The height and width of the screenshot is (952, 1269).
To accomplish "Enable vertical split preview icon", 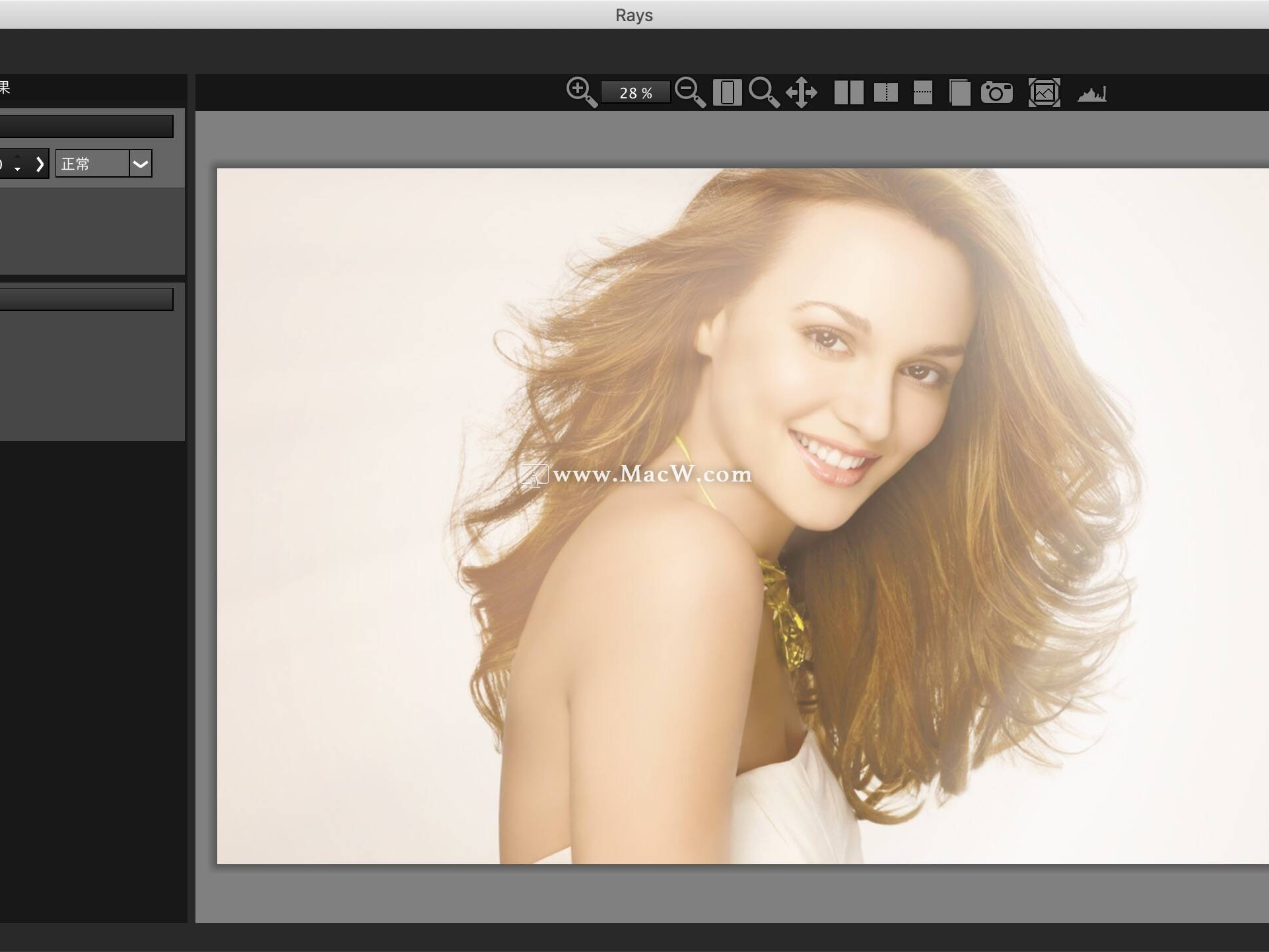I will point(885,92).
